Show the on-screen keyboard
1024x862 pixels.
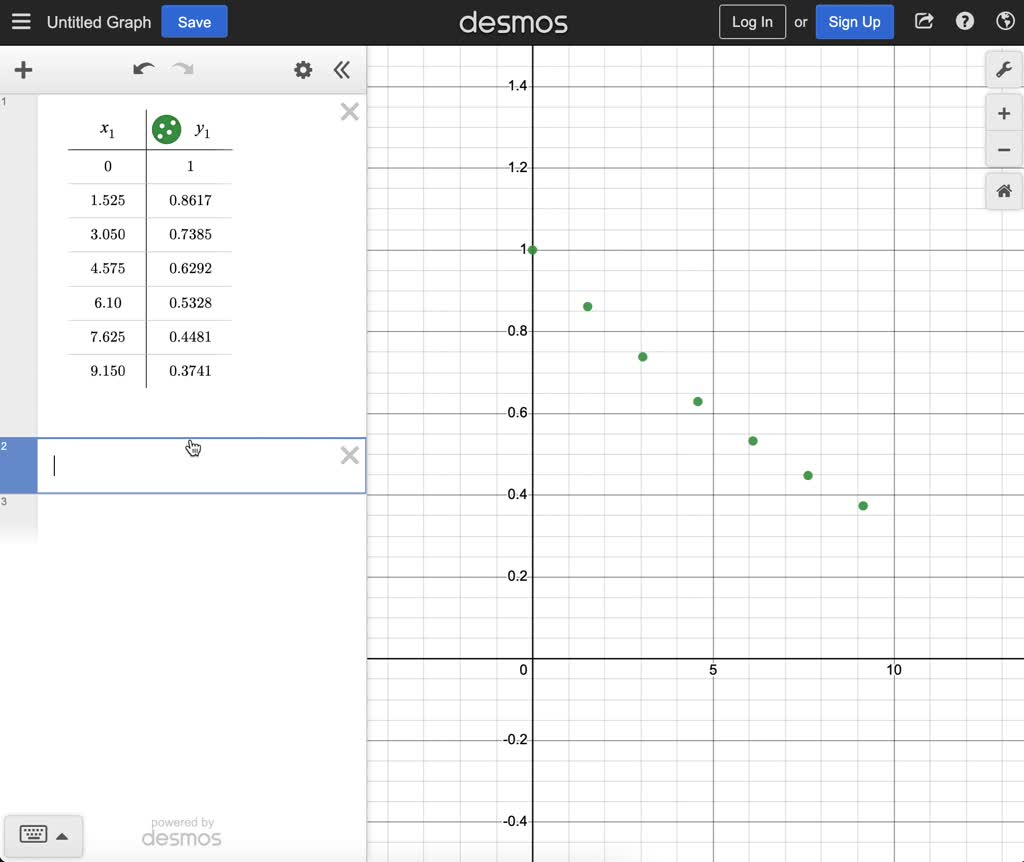coord(33,835)
